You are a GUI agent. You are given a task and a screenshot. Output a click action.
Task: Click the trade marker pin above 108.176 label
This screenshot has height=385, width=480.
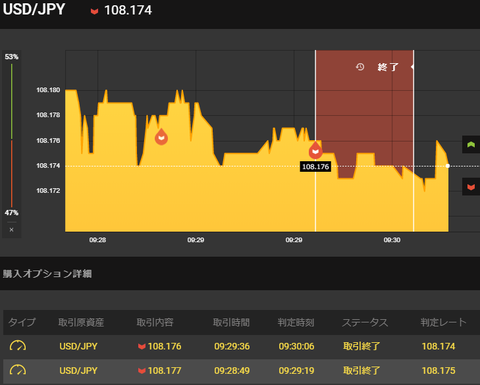pyautogui.click(x=315, y=150)
